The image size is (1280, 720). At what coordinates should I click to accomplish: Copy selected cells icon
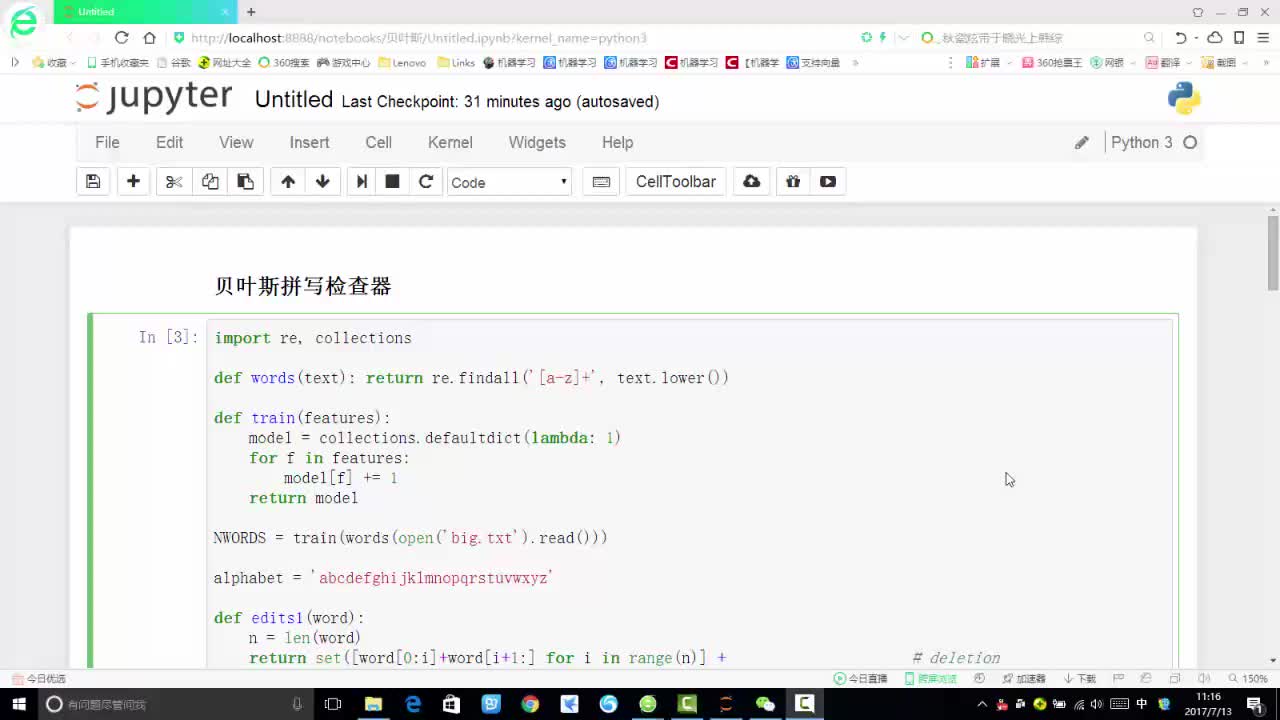click(210, 182)
